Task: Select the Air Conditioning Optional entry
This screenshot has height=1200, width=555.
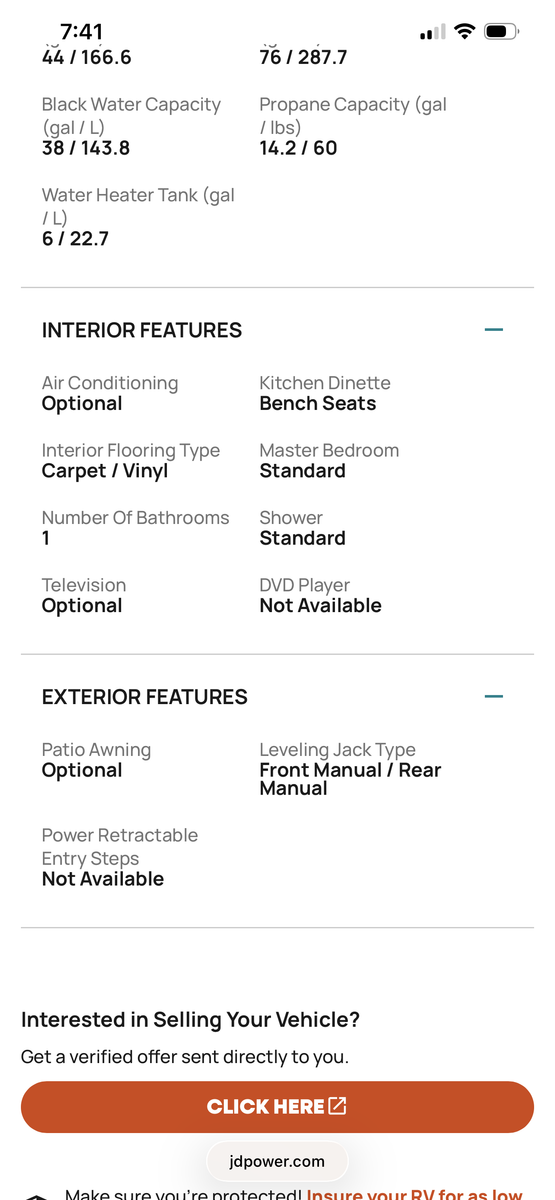Action: pos(110,393)
